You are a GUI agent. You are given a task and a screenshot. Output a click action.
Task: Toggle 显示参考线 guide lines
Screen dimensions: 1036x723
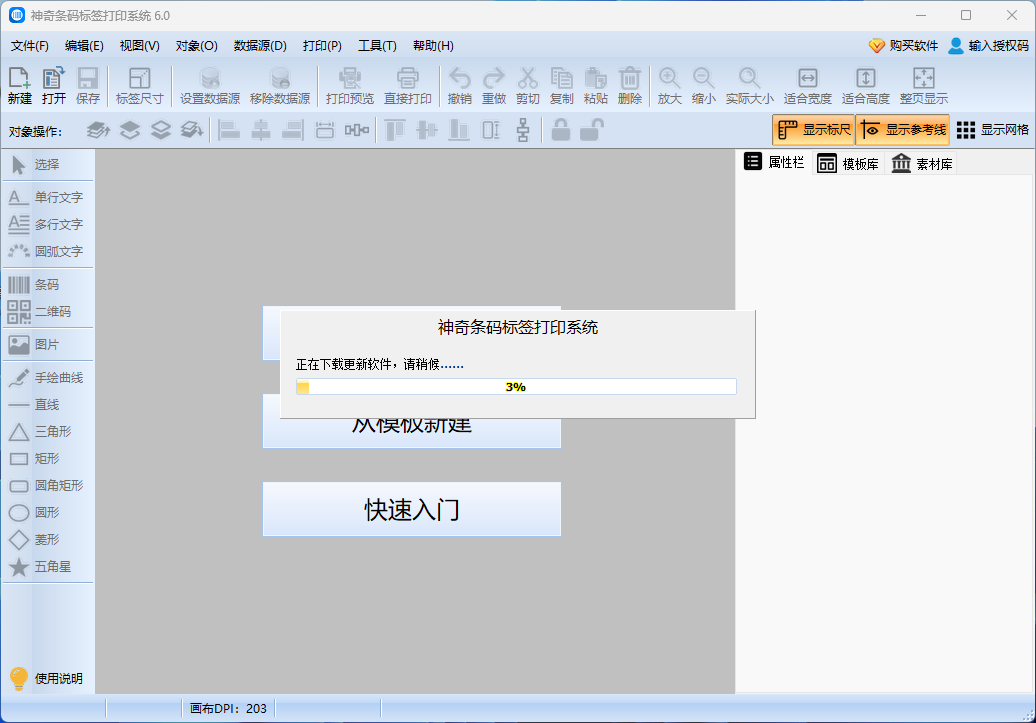click(903, 130)
